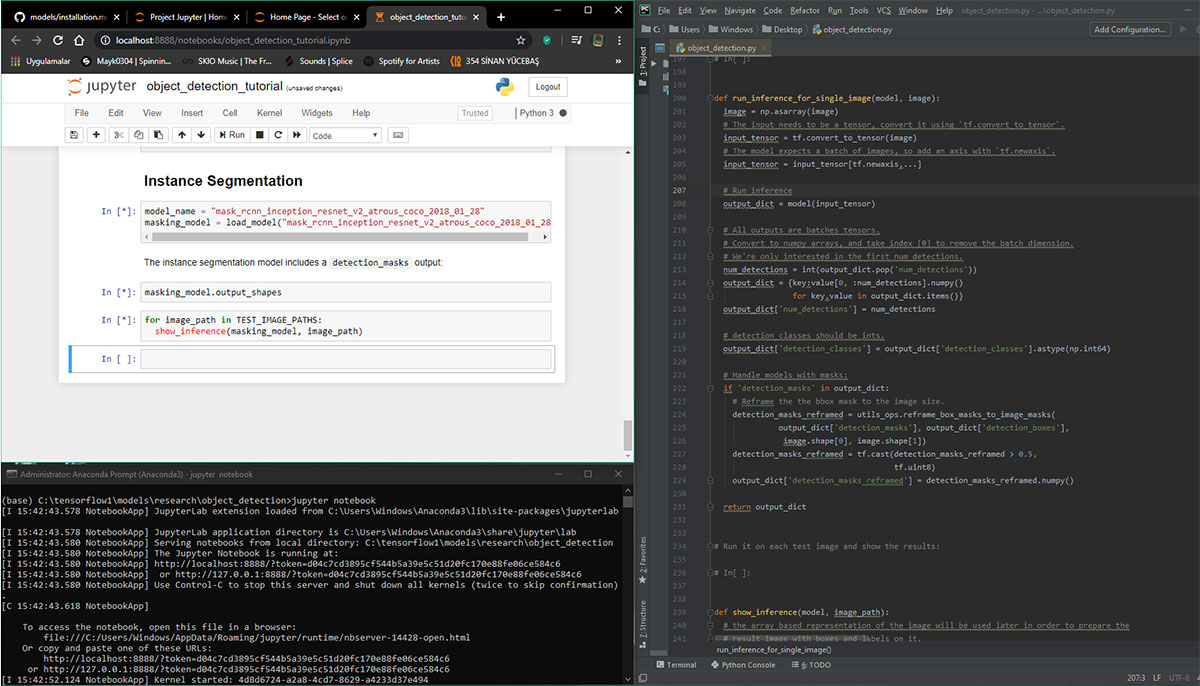Open the cell type Code dropdown
This screenshot has height=686, width=1200.
[345, 135]
